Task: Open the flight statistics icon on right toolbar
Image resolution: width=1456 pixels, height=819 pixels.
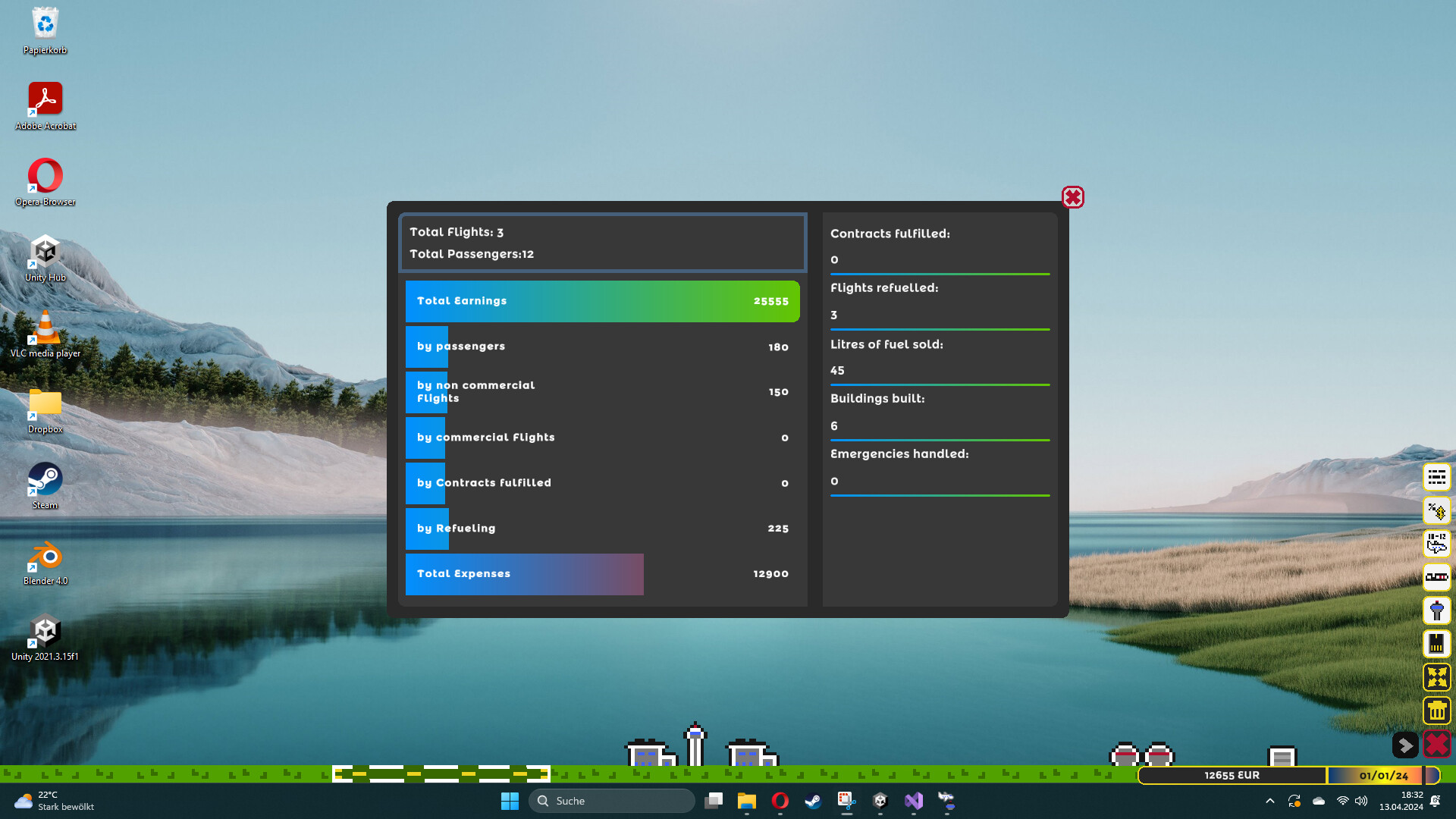Action: (1437, 477)
